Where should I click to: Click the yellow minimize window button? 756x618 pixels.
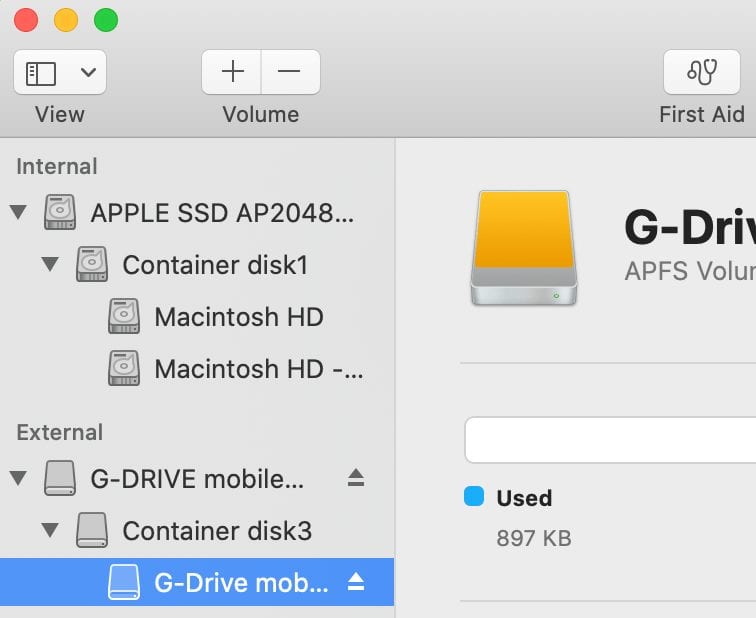click(x=66, y=20)
